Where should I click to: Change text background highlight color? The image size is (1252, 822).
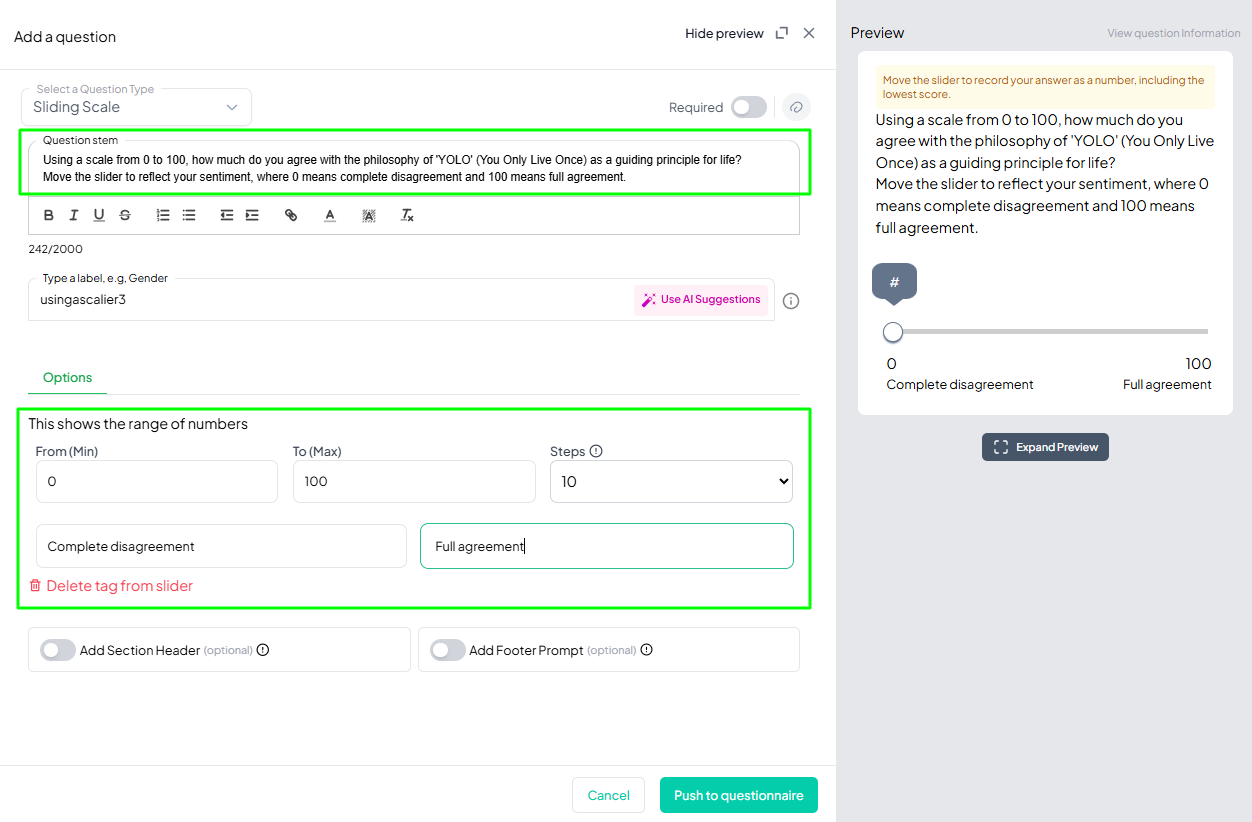[x=369, y=215]
